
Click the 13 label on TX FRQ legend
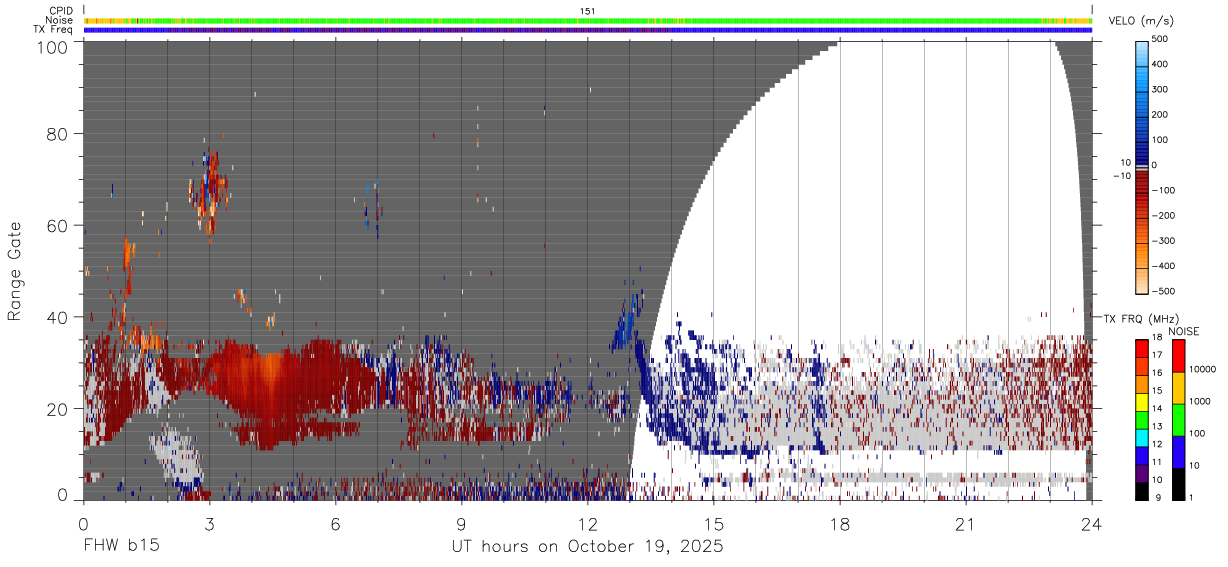1156,427
